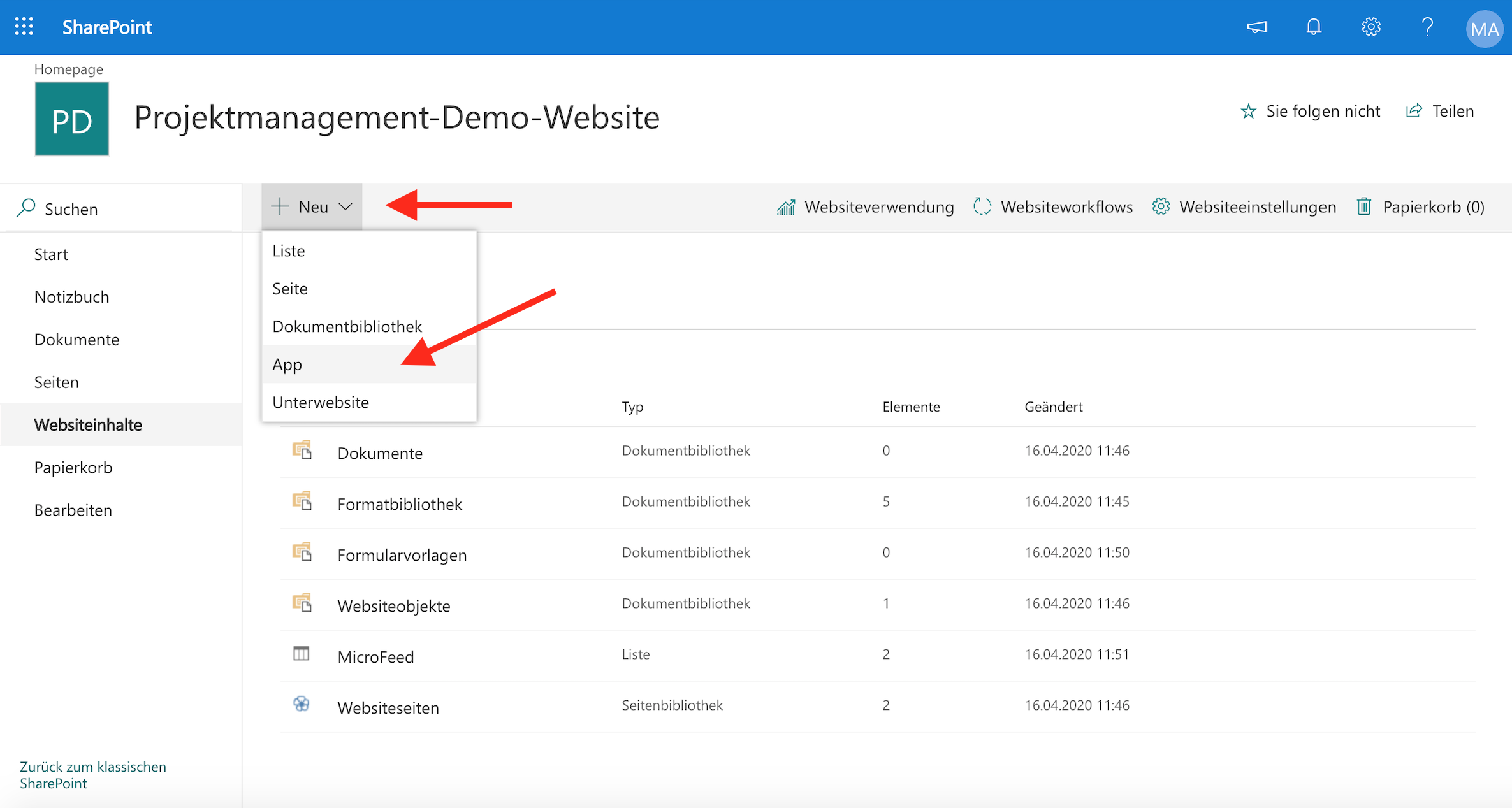The image size is (1512, 808).
Task: Click the PD site logo tile
Action: tap(71, 119)
